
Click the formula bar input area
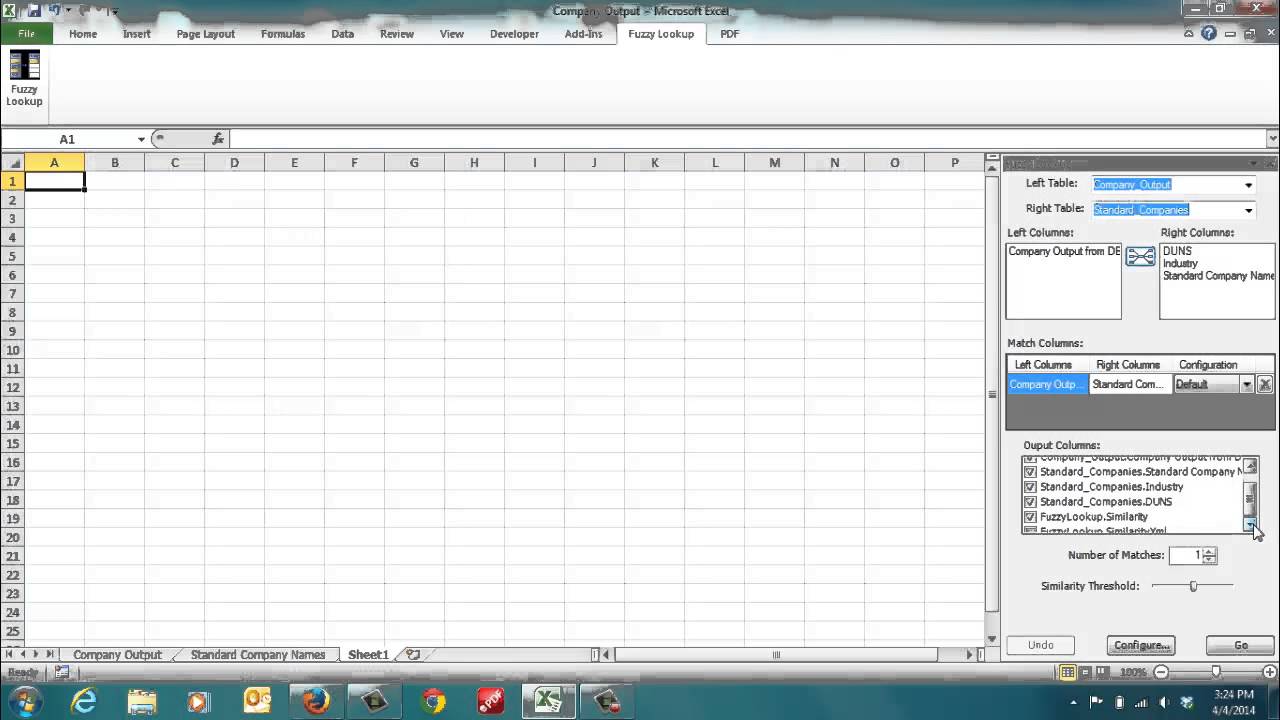tap(746, 139)
